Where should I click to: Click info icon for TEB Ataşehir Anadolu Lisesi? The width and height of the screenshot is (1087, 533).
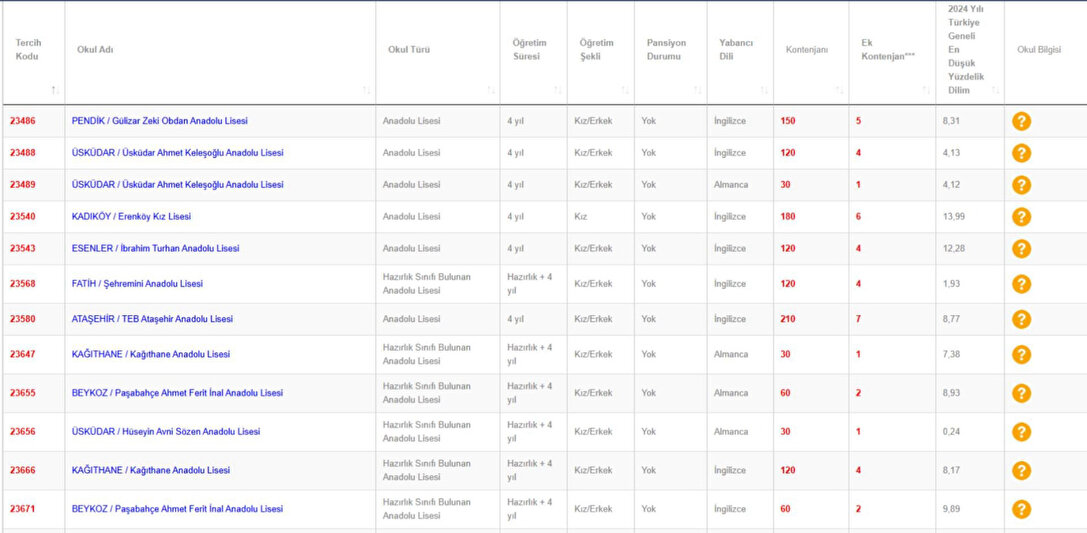(1021, 320)
